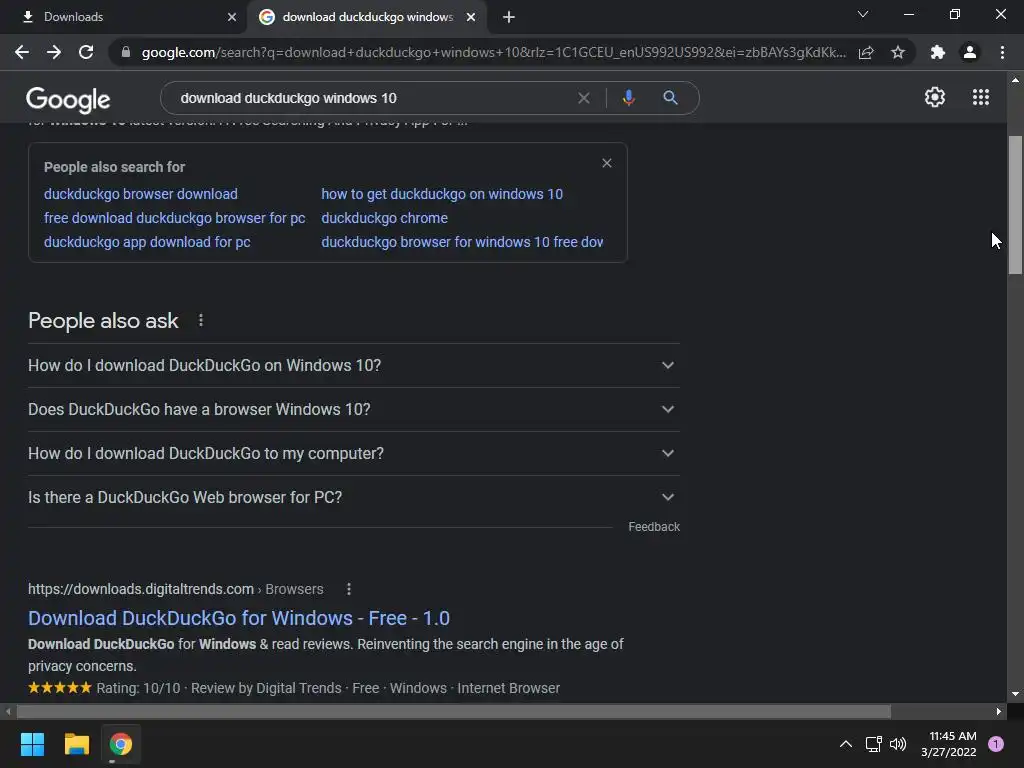Go forward with the forward arrow
Viewport: 1024px width, 768px height.
pyautogui.click(x=54, y=52)
